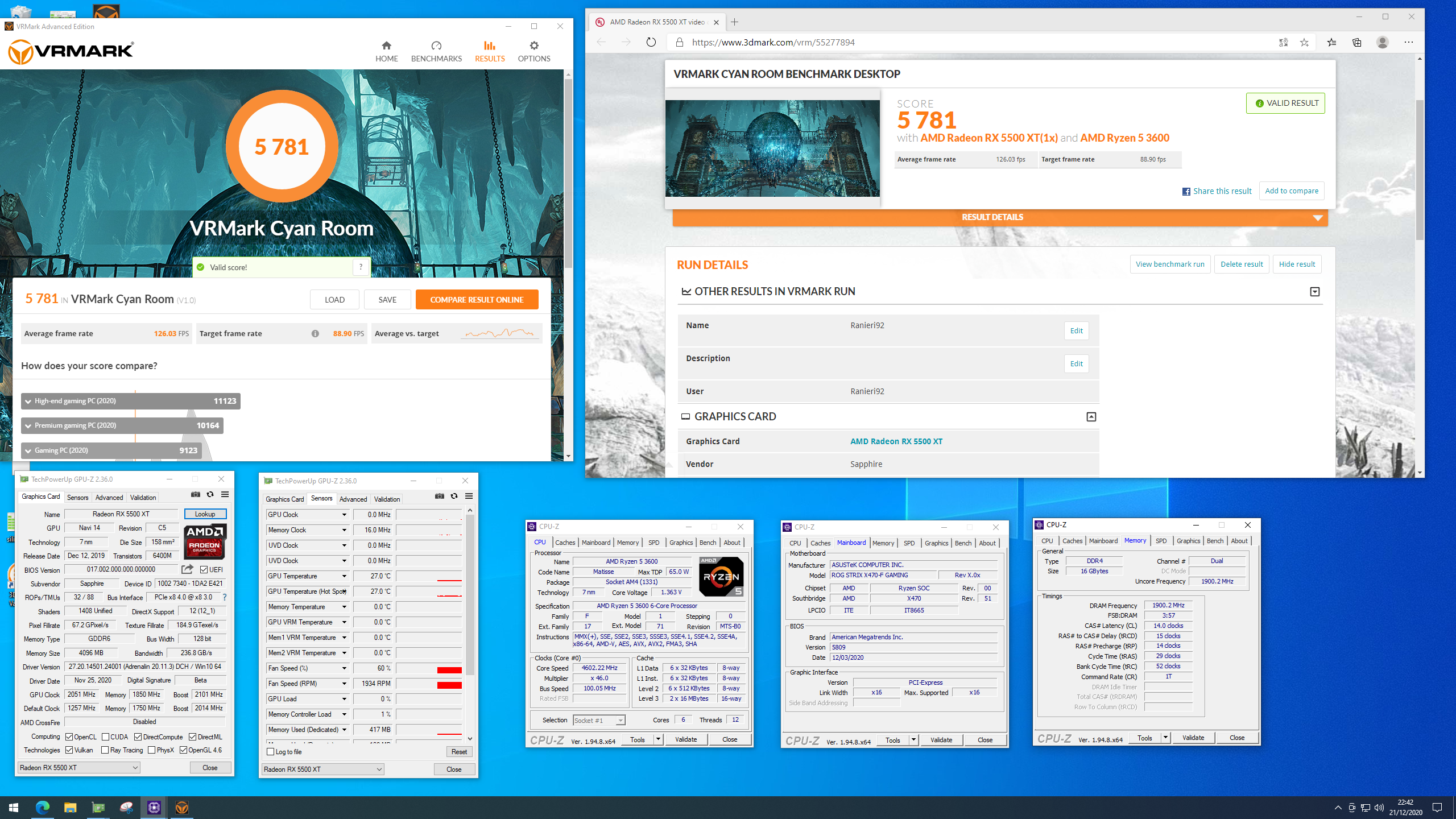Click LOAD button in VRMark
The height and width of the screenshot is (819, 1456).
pyautogui.click(x=334, y=300)
